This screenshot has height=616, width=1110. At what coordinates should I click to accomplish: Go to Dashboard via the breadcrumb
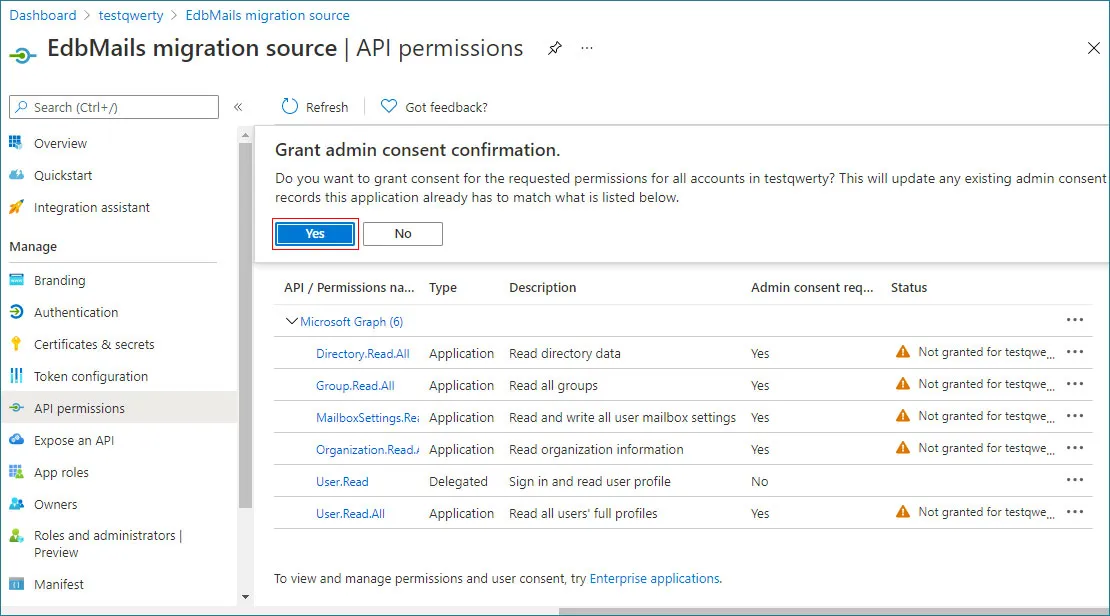coord(42,15)
